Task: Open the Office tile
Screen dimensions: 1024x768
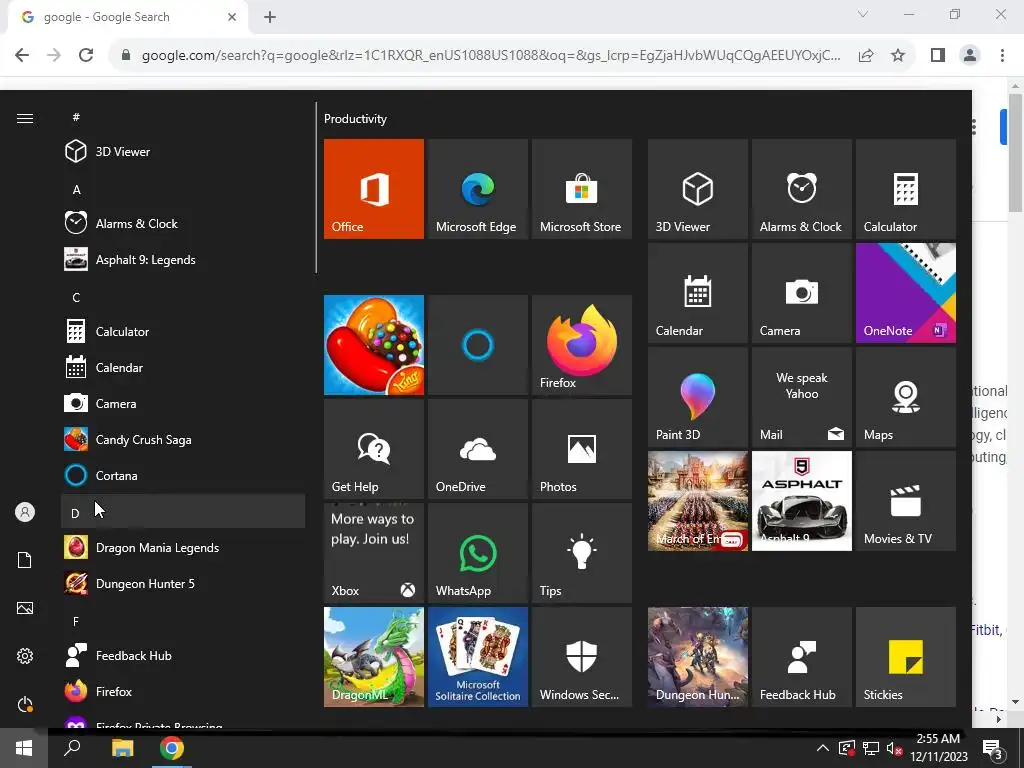Action: (374, 189)
